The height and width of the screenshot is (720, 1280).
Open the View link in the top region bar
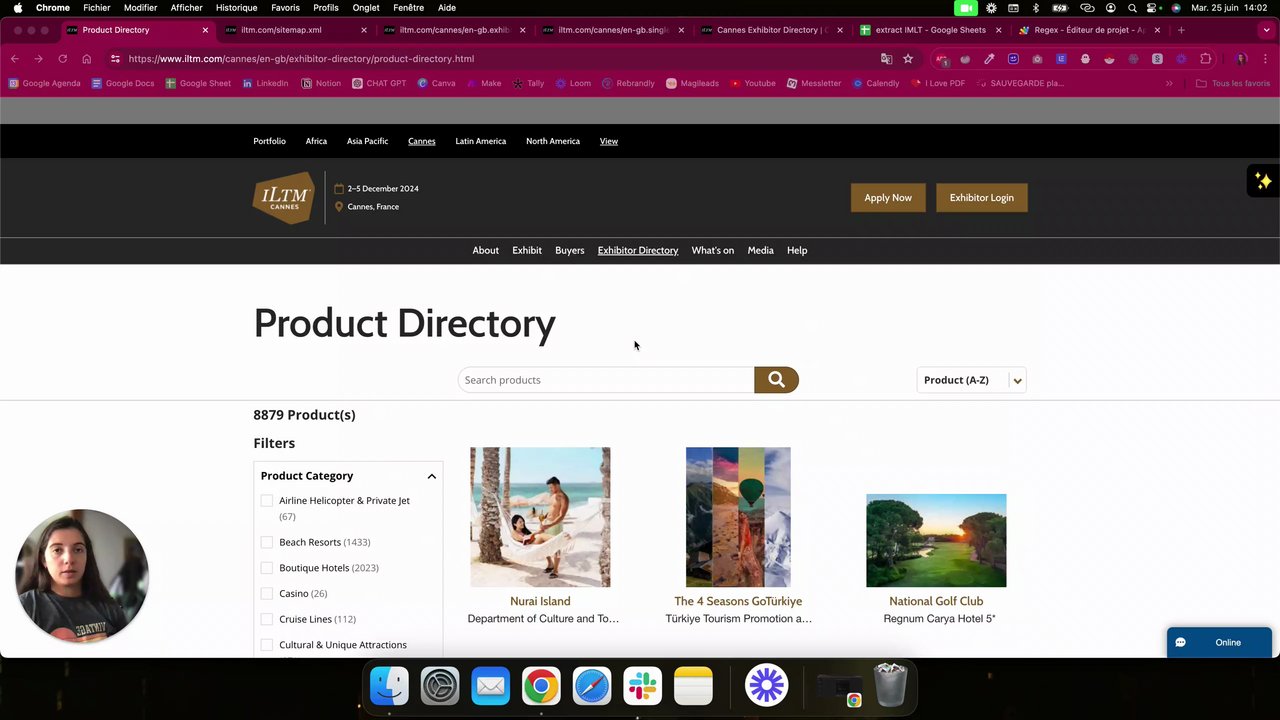(609, 141)
